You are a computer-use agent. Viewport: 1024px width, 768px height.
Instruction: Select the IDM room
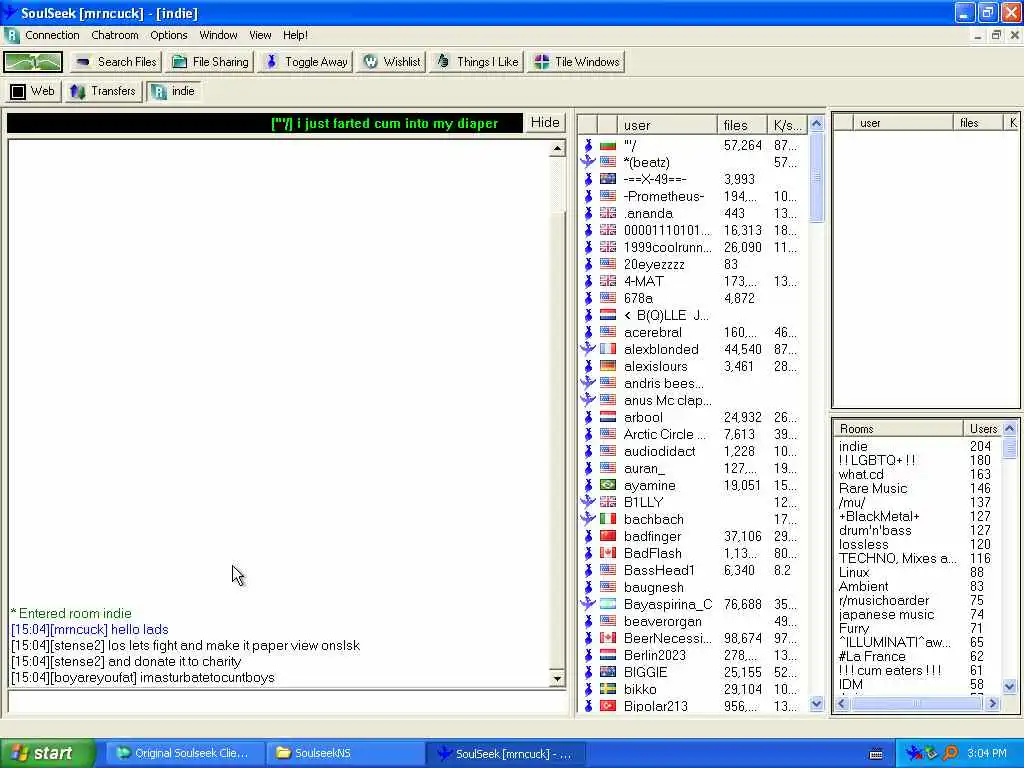pyautogui.click(x=851, y=684)
